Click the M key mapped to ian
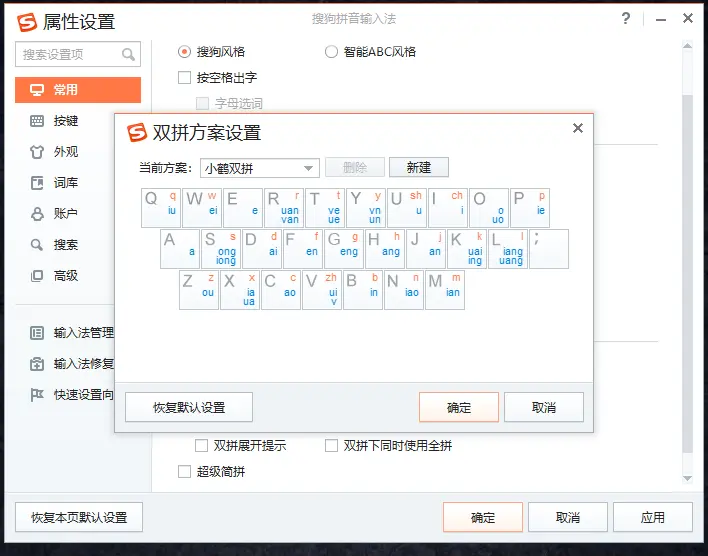 (x=445, y=290)
